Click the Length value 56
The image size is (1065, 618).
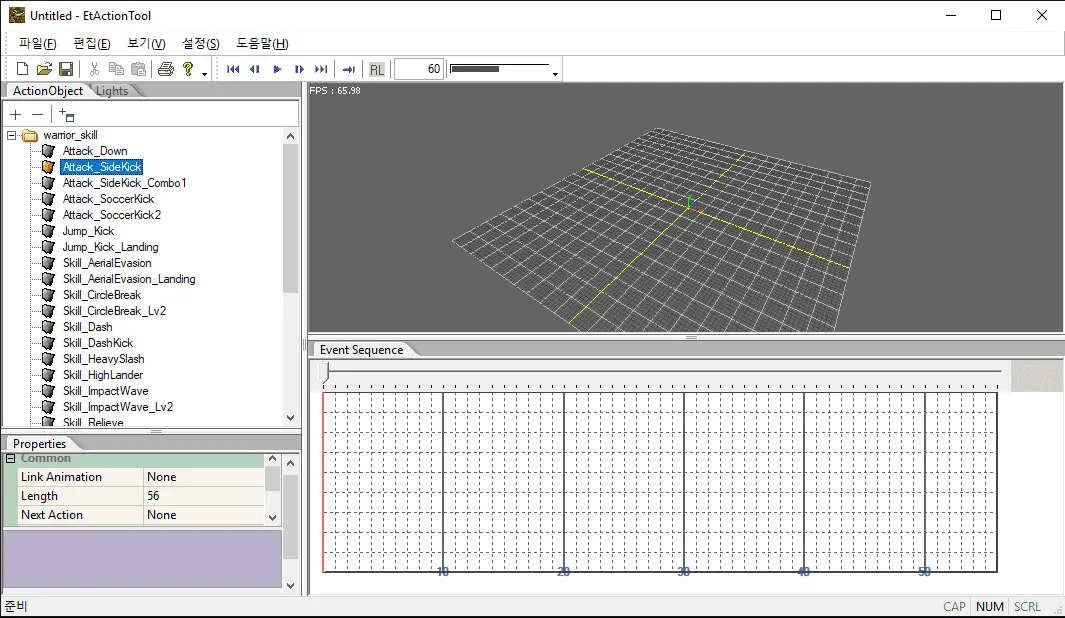point(204,496)
